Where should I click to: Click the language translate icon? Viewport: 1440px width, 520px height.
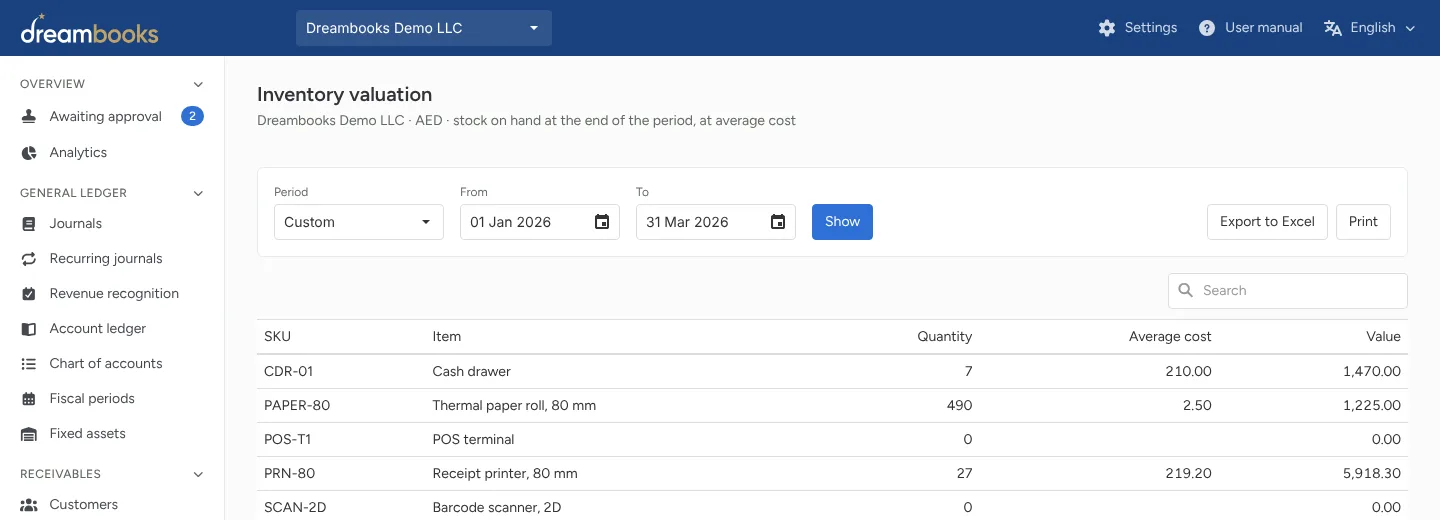[1332, 28]
